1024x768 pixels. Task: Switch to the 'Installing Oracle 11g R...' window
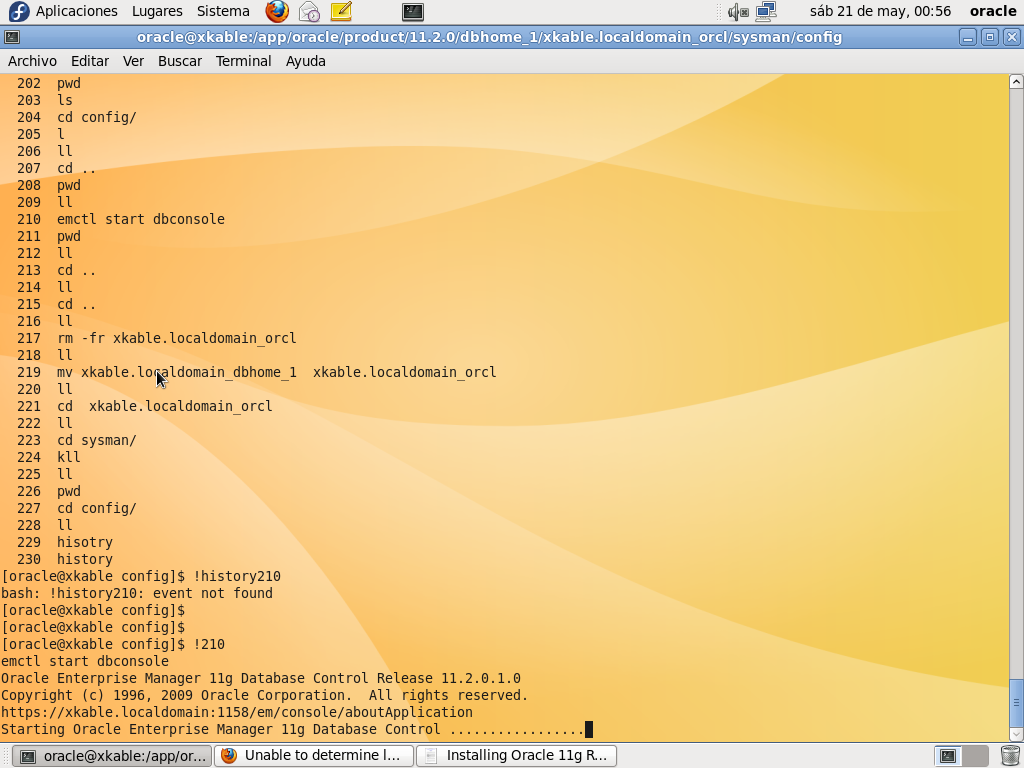pos(517,756)
